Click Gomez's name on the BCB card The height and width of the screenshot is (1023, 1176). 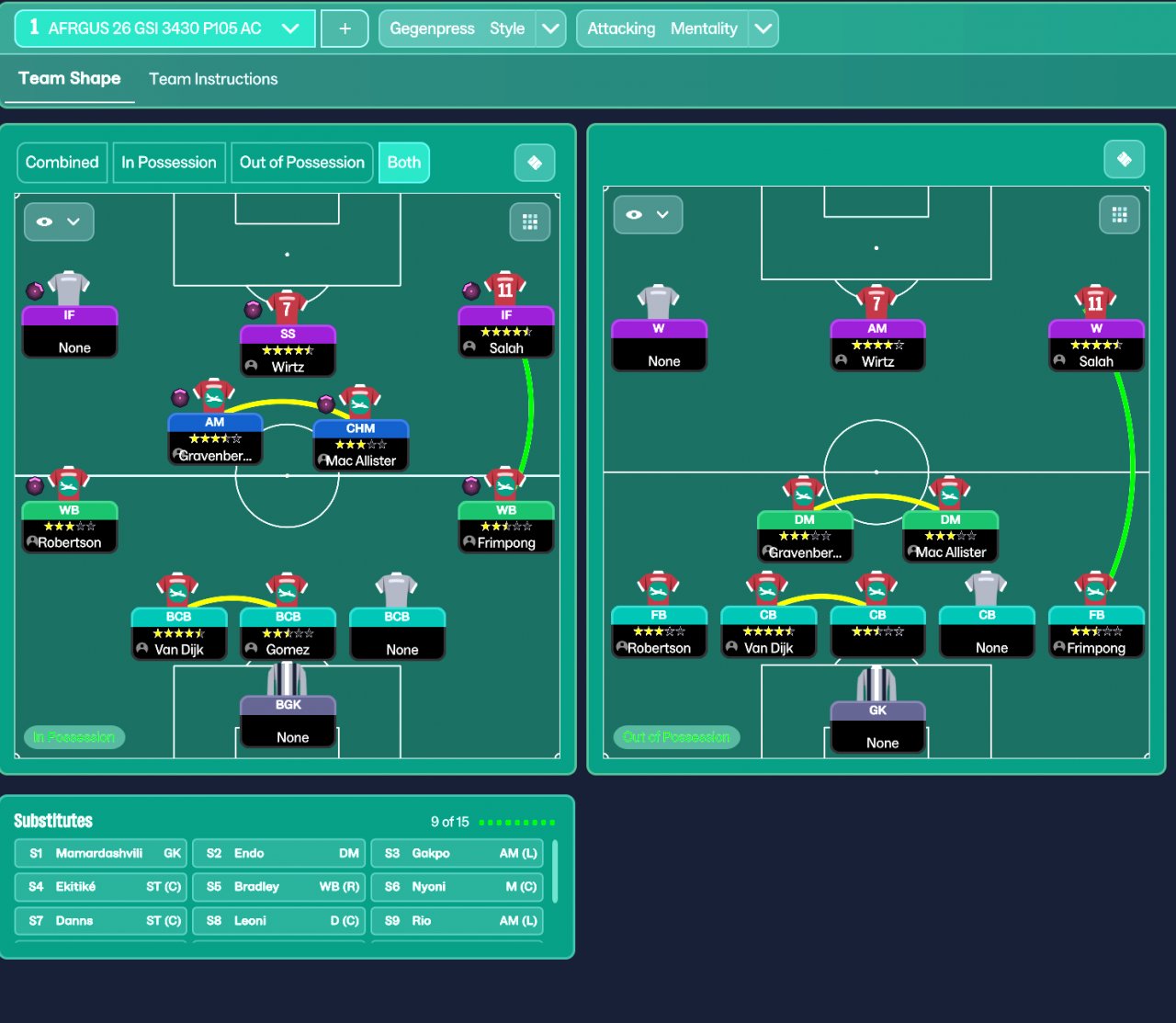click(x=288, y=650)
